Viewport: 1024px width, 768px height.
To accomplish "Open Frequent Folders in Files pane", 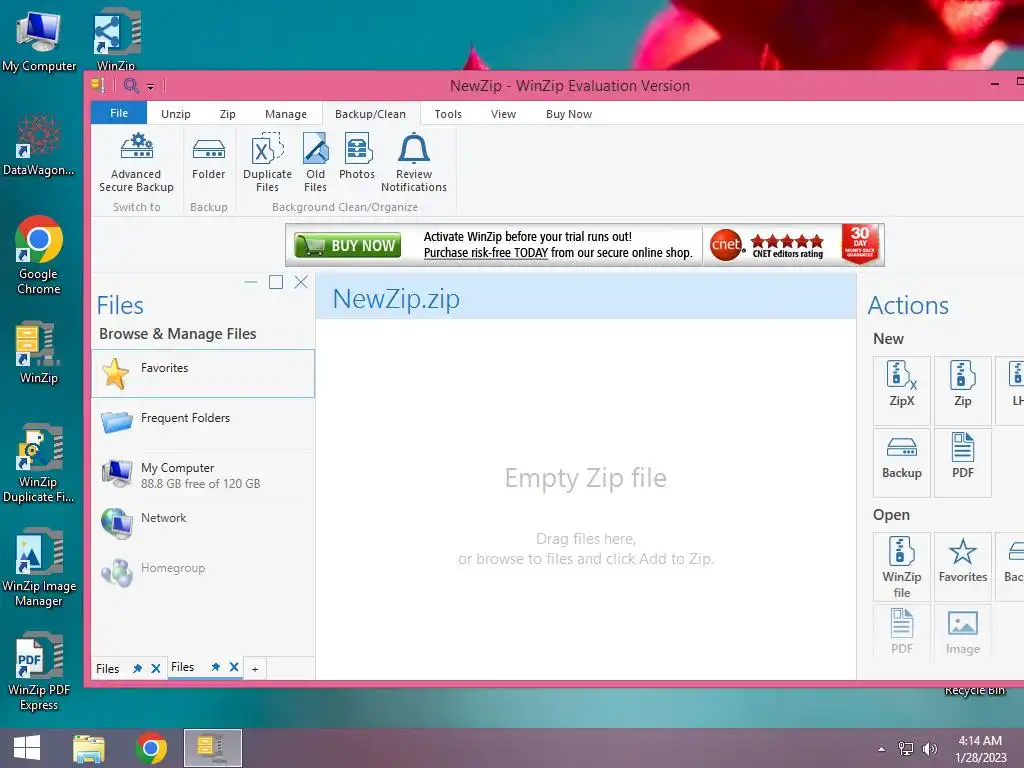I will tap(202, 423).
